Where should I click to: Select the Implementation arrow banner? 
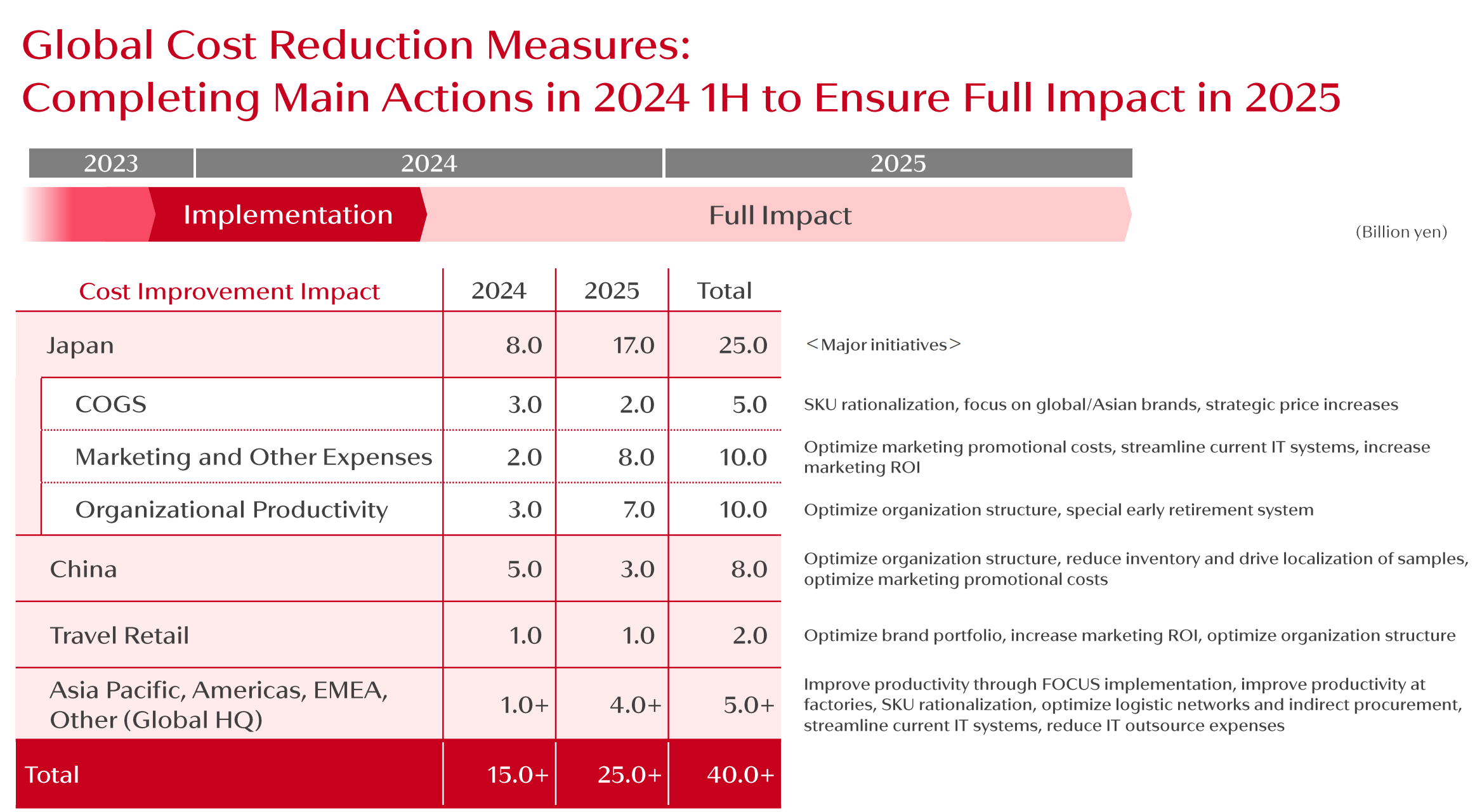click(x=288, y=214)
